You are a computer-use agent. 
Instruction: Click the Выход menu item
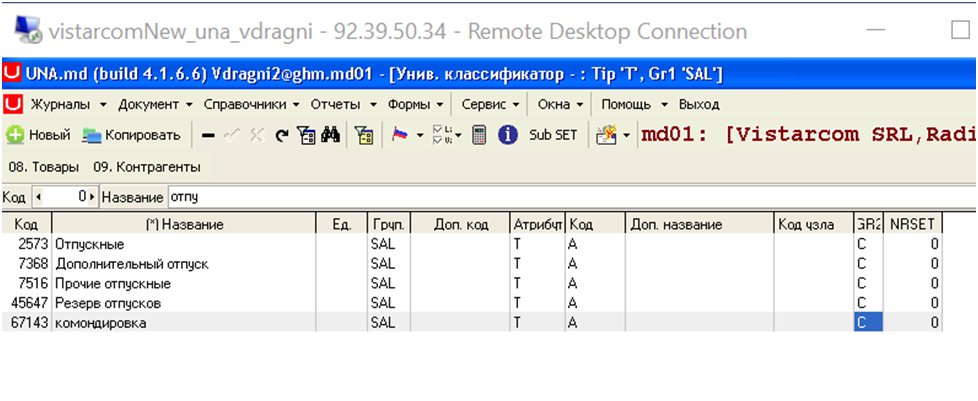pos(699,105)
